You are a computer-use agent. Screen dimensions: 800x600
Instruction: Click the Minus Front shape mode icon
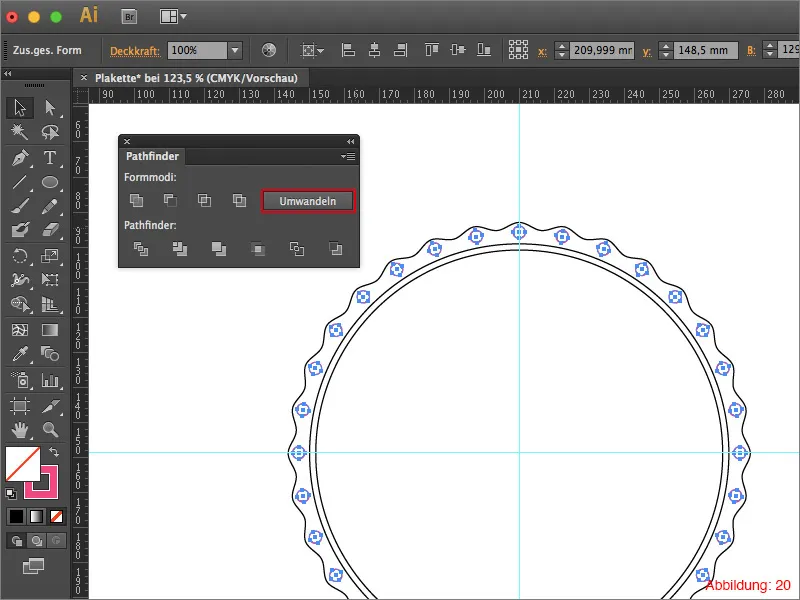pyautogui.click(x=170, y=201)
